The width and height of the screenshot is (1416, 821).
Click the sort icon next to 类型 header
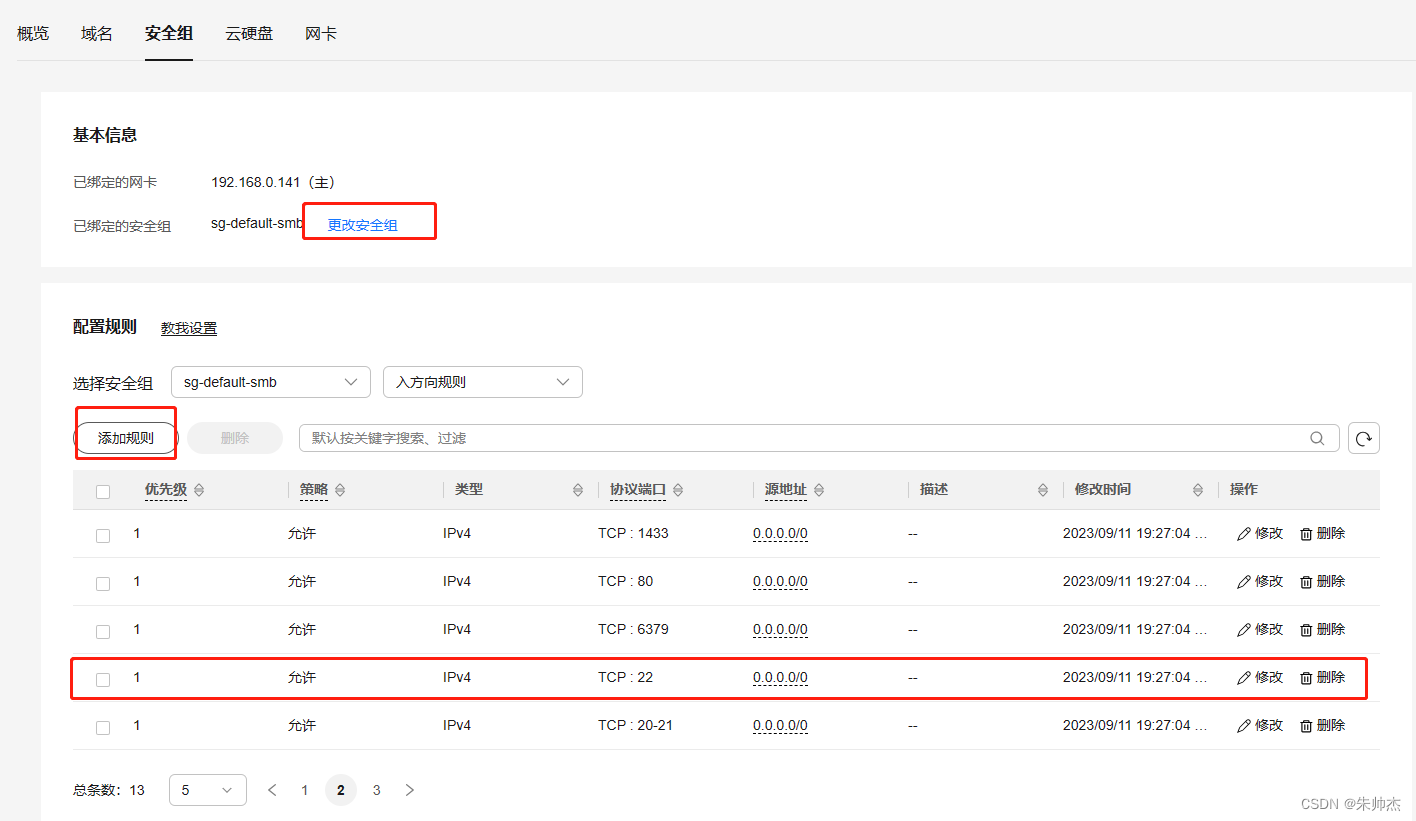point(578,490)
